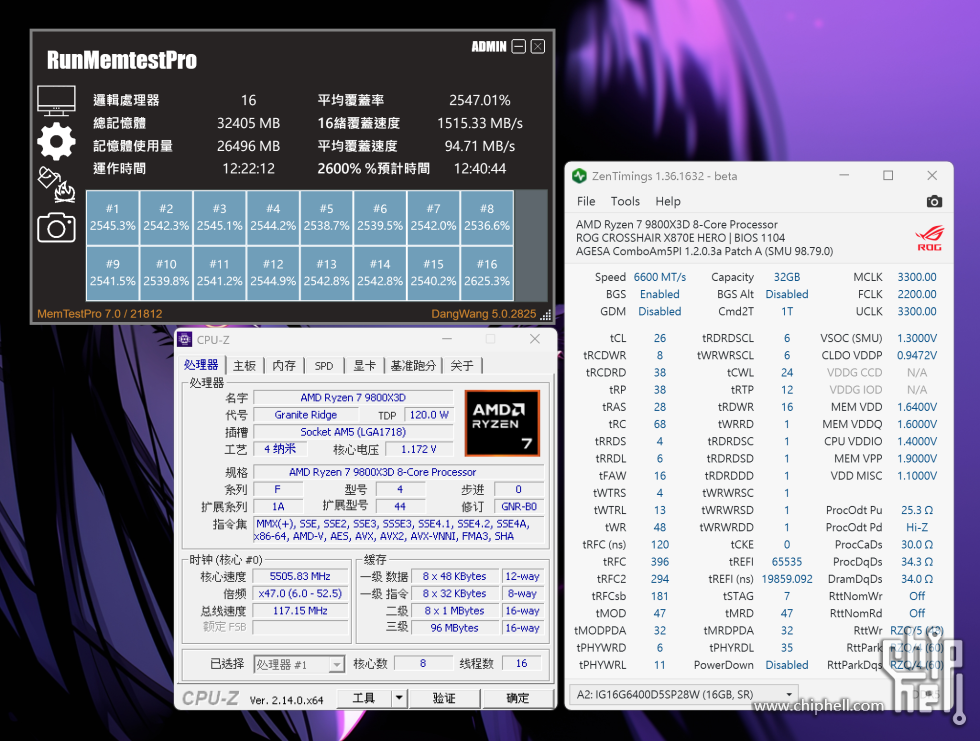Click the burn/clean memory icon in RunMemtestPro
Screen dimensions: 980x741
click(x=56, y=184)
